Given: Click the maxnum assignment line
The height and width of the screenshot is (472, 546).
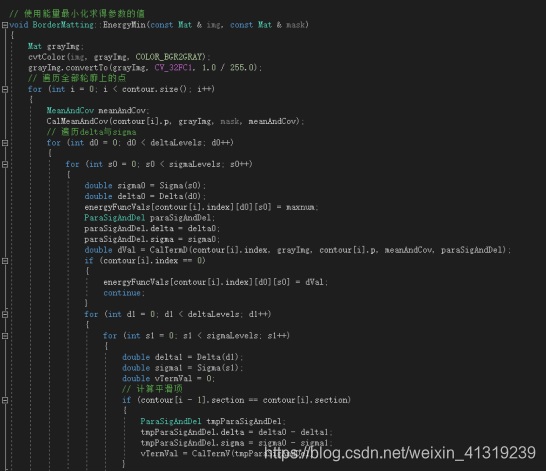Looking at the screenshot, I should click(x=201, y=207).
